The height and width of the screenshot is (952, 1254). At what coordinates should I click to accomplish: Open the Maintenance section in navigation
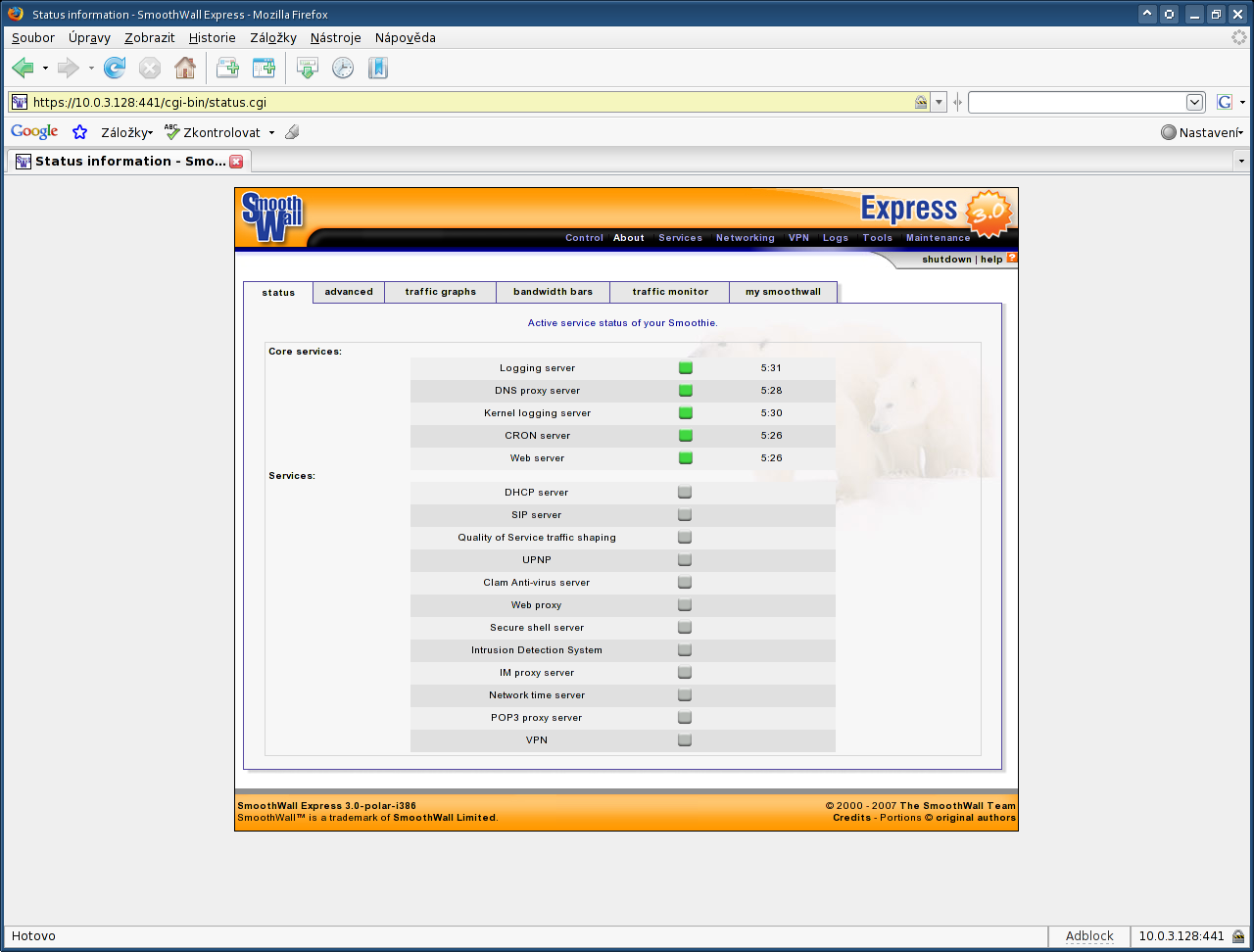pos(939,238)
